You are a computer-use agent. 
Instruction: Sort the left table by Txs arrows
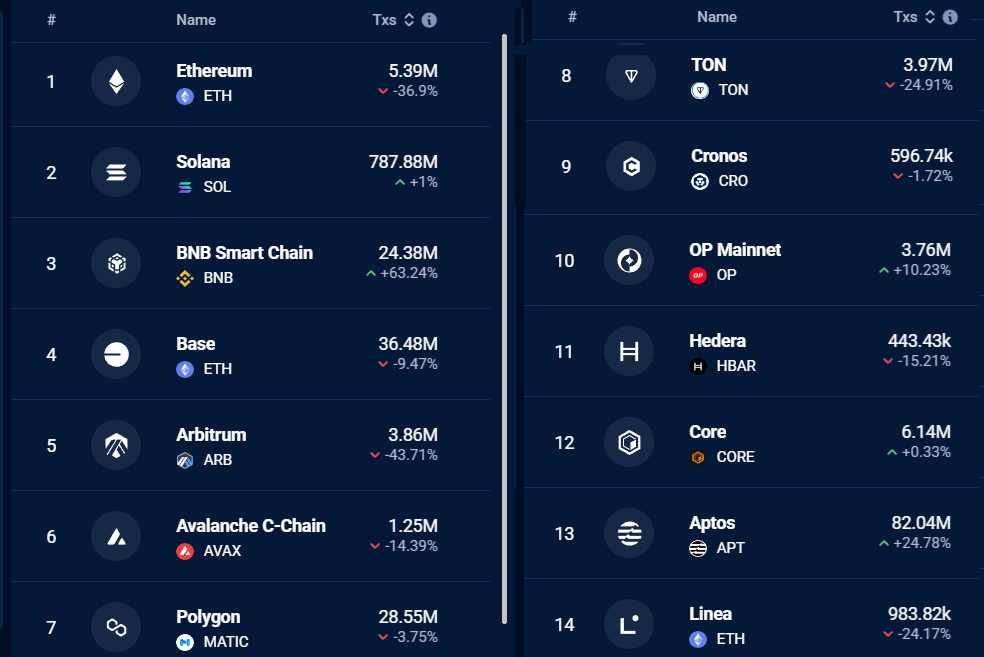click(409, 20)
